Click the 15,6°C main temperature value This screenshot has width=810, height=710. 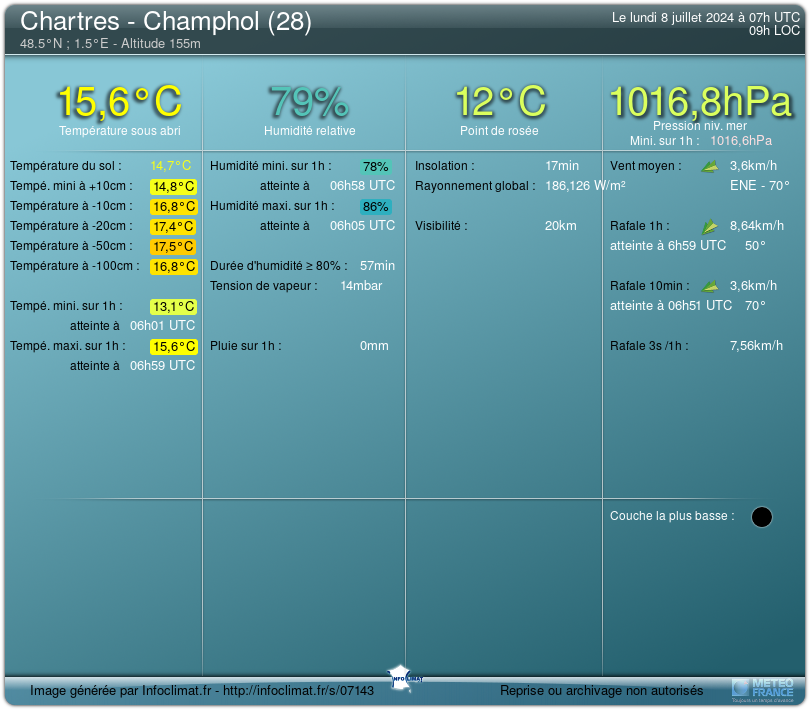click(119, 101)
